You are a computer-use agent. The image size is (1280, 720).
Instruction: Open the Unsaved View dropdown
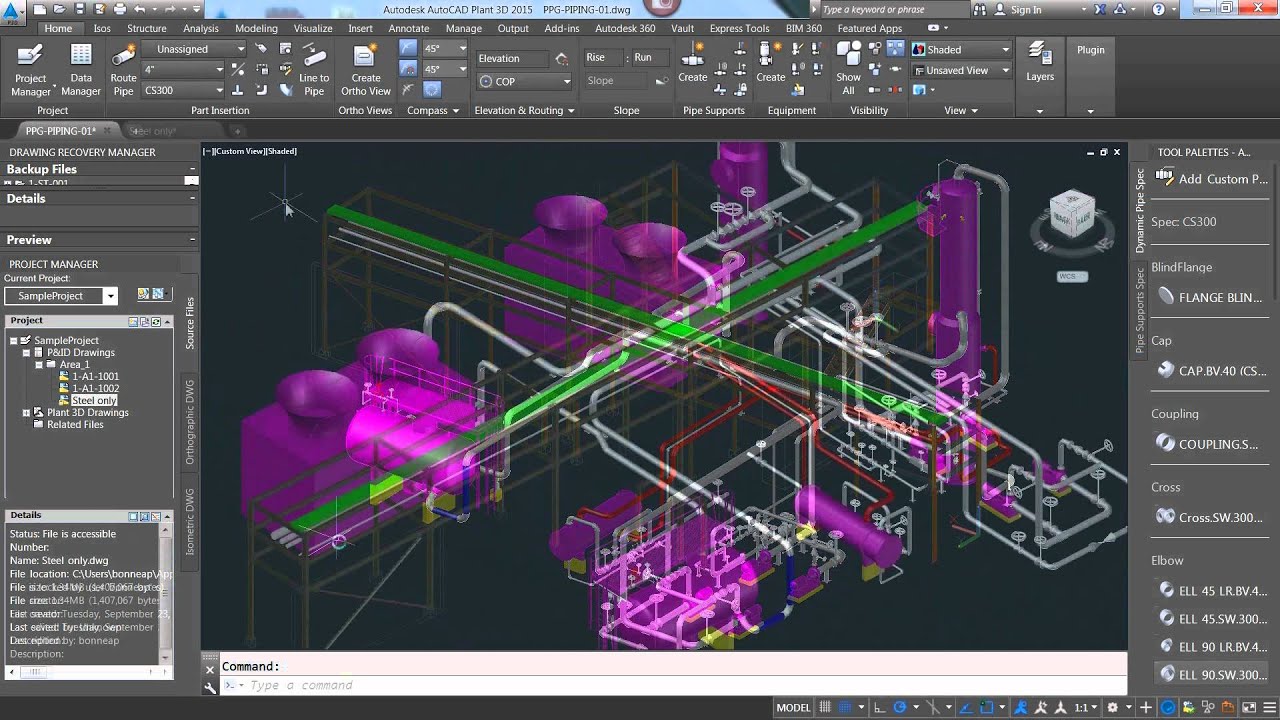coord(961,70)
